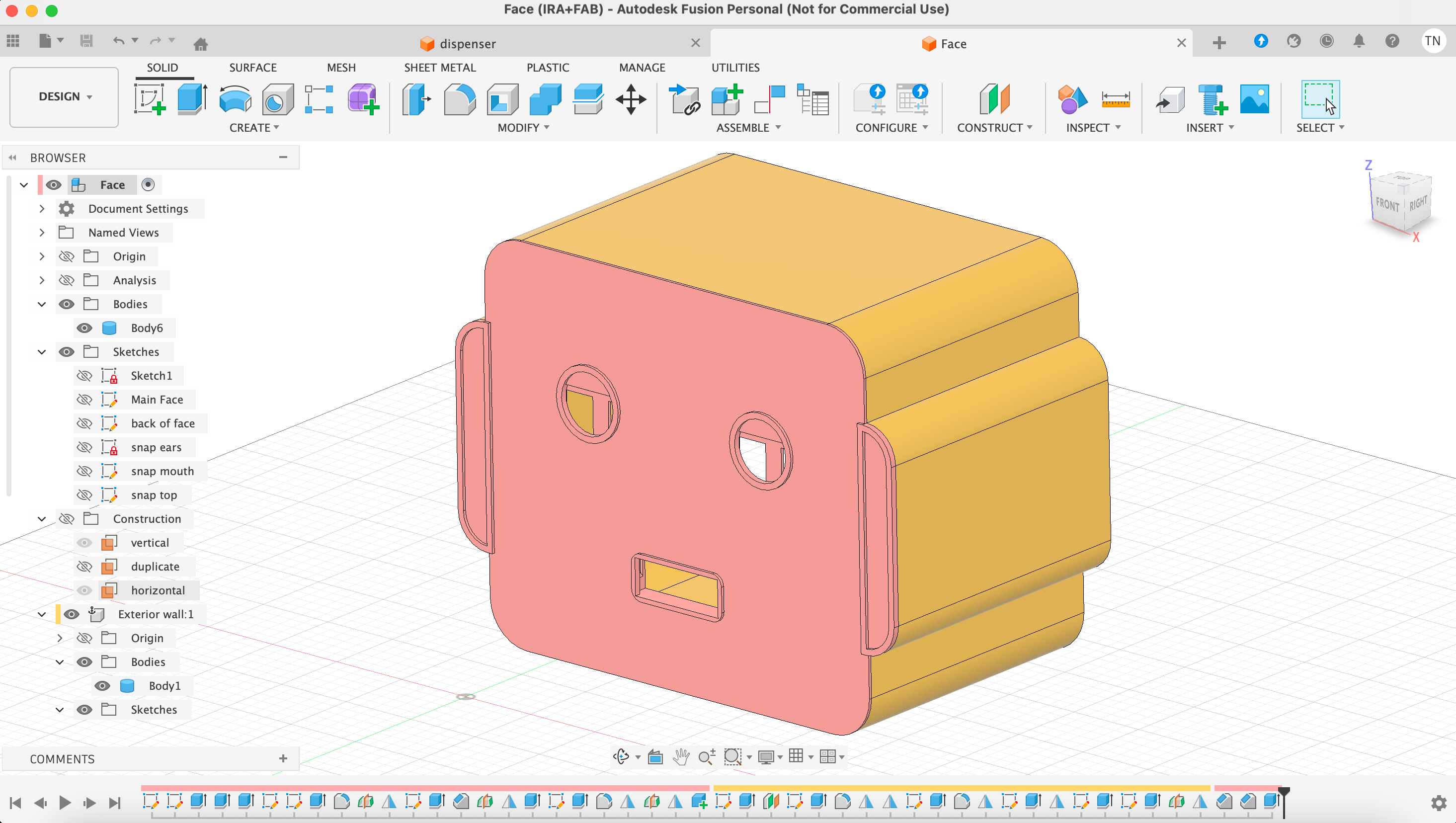
Task: Select the Shell tool icon
Action: (x=502, y=99)
